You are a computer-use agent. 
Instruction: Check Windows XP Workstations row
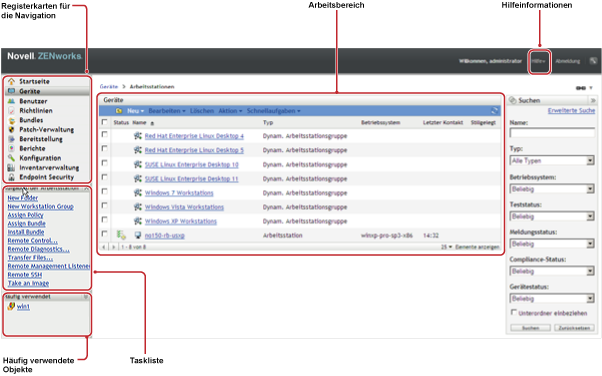pos(104,220)
